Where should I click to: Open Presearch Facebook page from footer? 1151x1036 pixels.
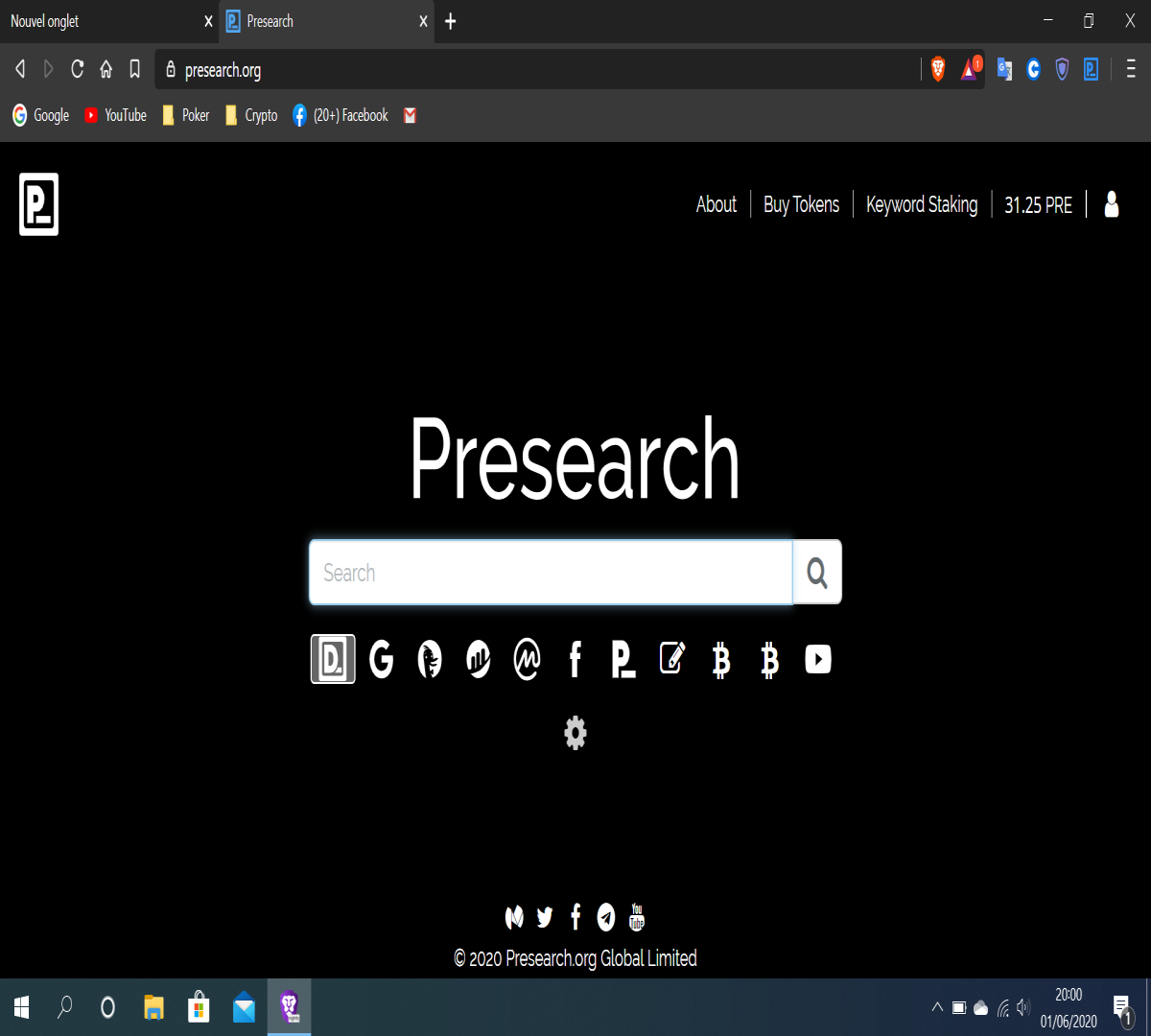tap(575, 918)
